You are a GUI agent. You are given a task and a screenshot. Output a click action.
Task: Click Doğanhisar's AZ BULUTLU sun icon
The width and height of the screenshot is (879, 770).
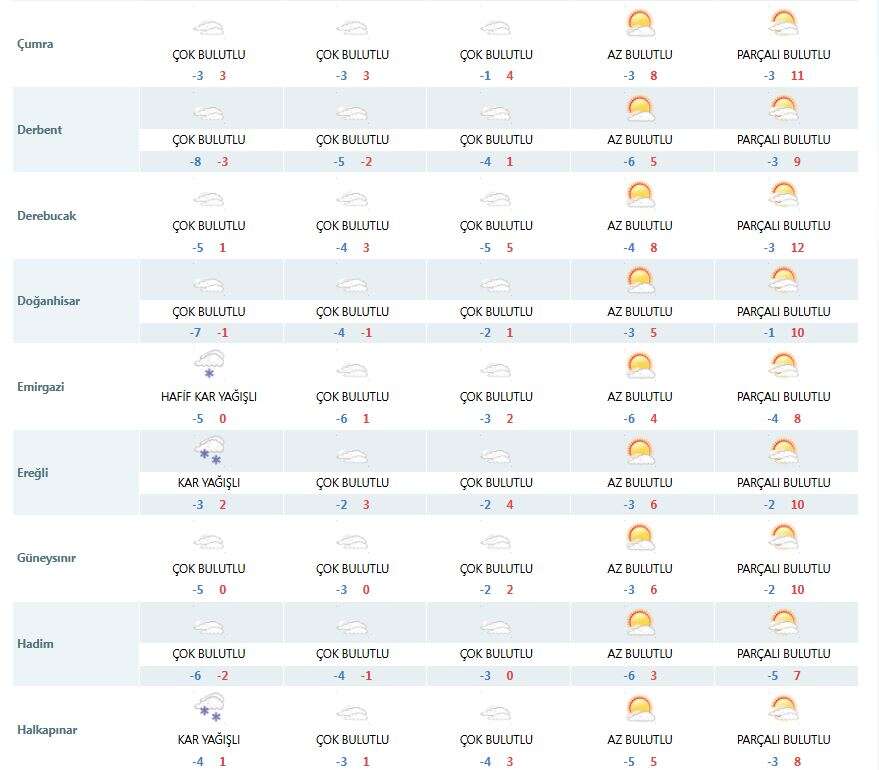coord(639,280)
